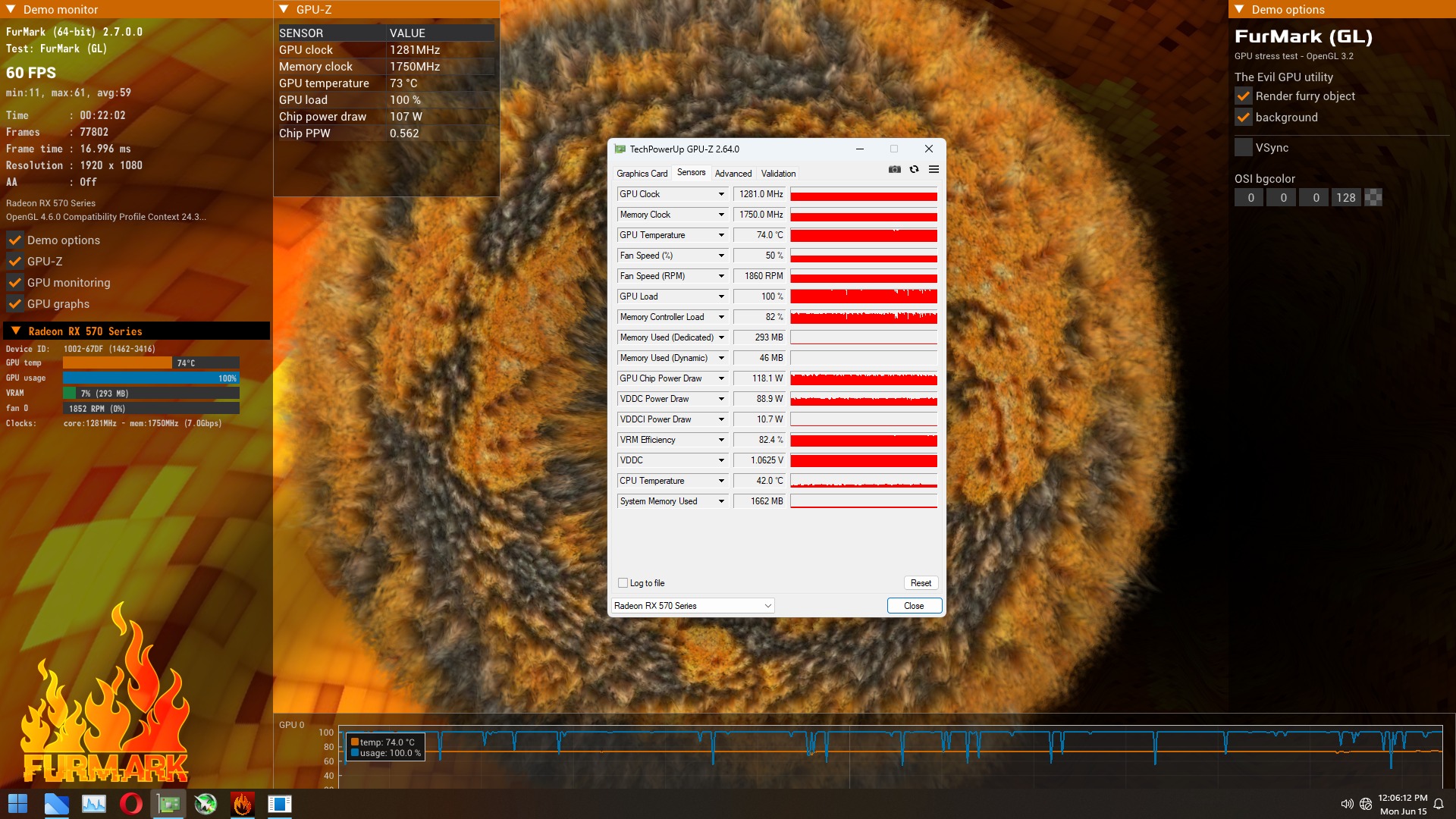
Task: Collapse the Demo monitor panel
Action: coord(11,10)
